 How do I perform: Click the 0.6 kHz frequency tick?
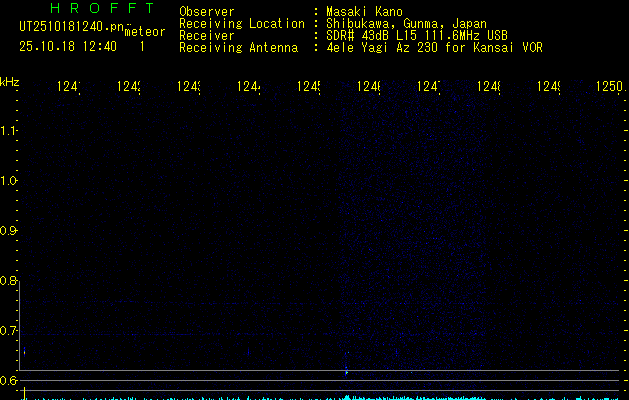pyautogui.click(x=10, y=381)
